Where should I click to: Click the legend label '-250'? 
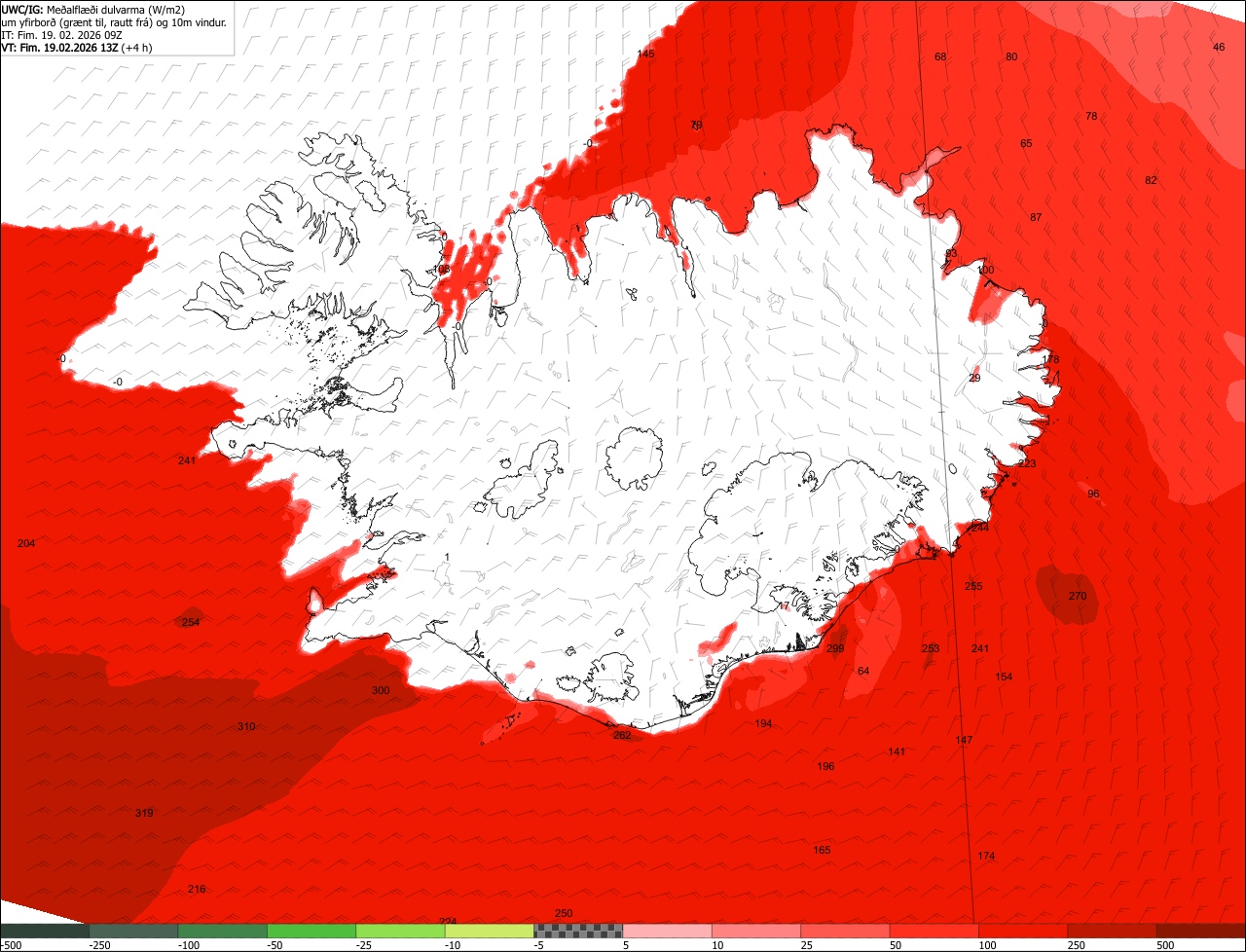pos(99,945)
